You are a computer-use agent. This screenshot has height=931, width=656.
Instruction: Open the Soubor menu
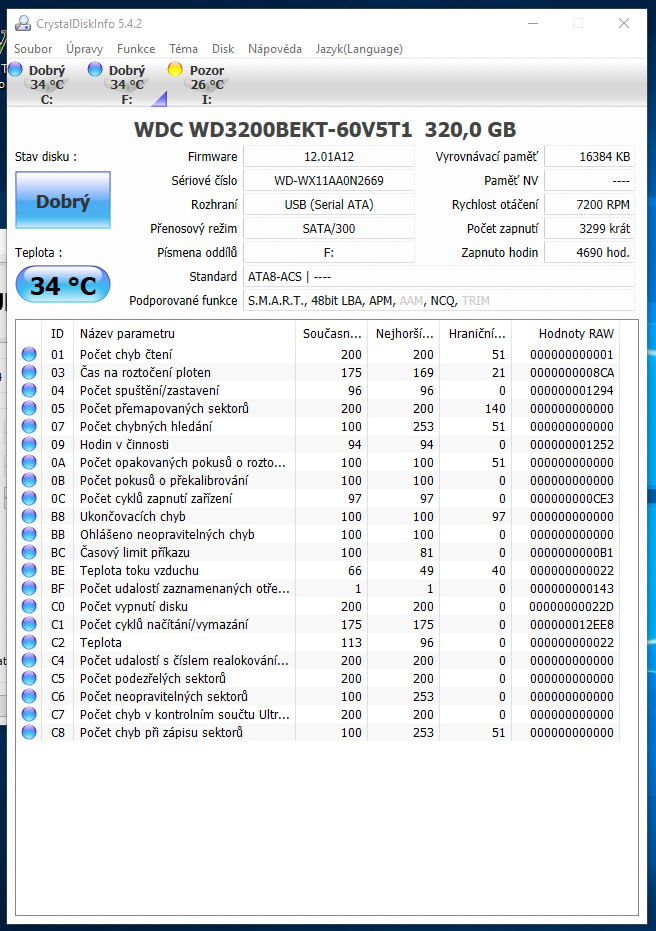point(33,49)
